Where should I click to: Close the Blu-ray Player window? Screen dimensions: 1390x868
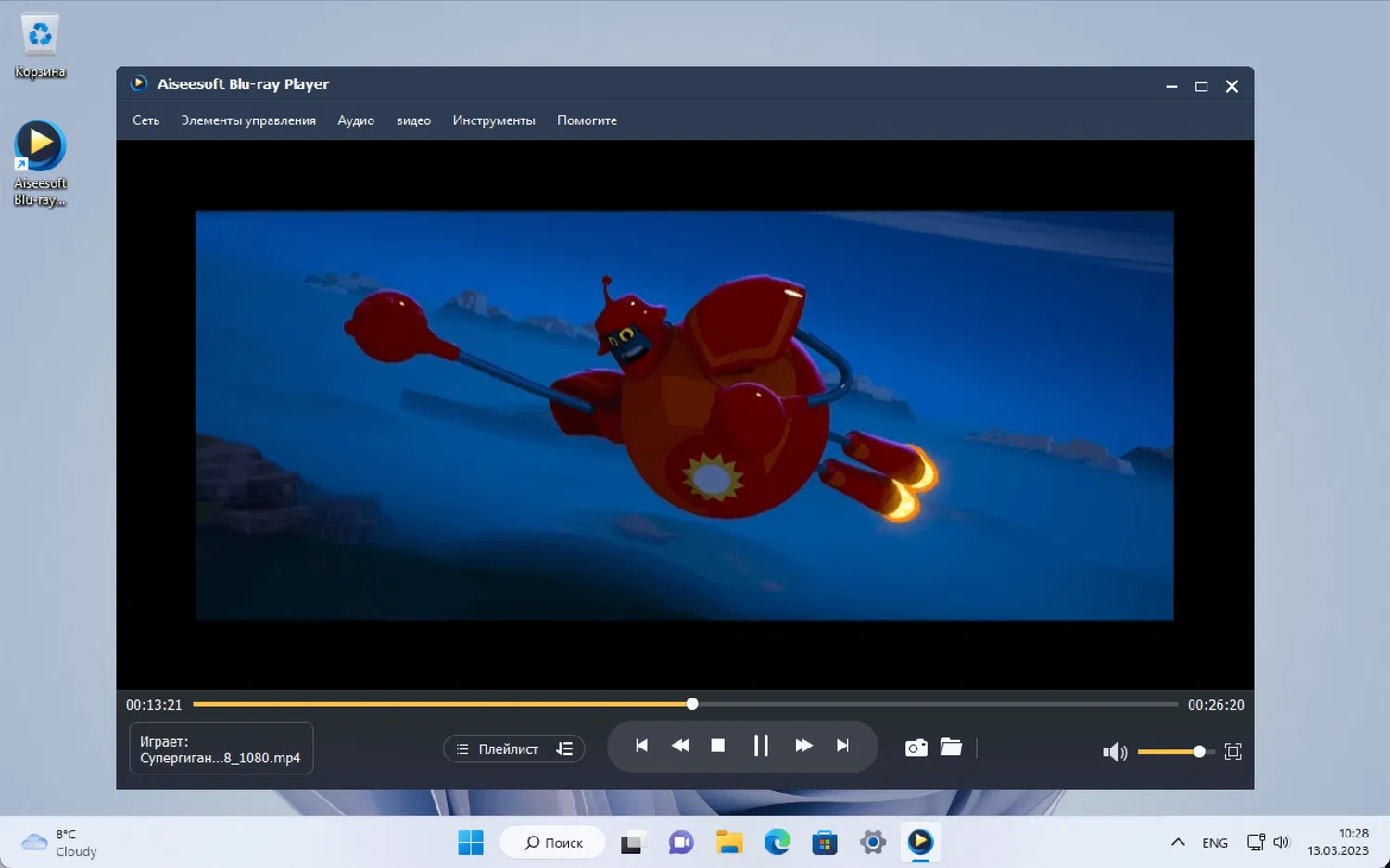[1232, 86]
